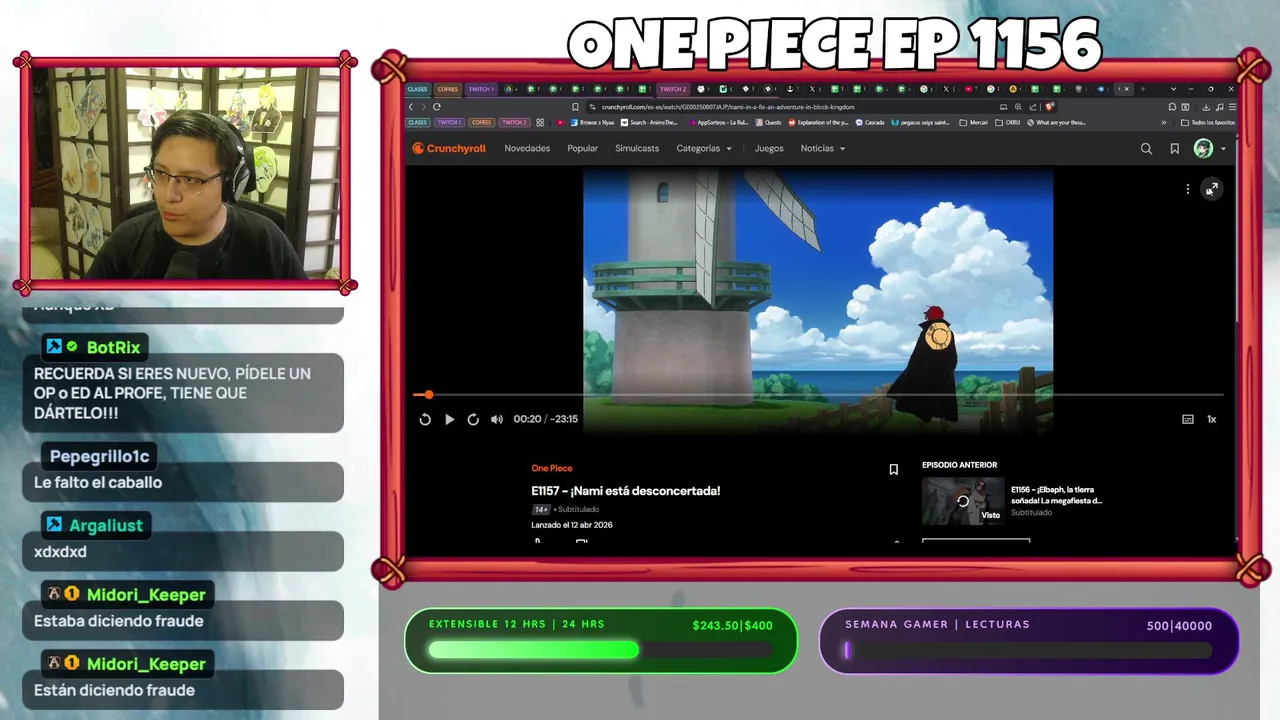This screenshot has height=720, width=1280.
Task: Show more bookmarks overflow chevron
Action: [x=1163, y=122]
